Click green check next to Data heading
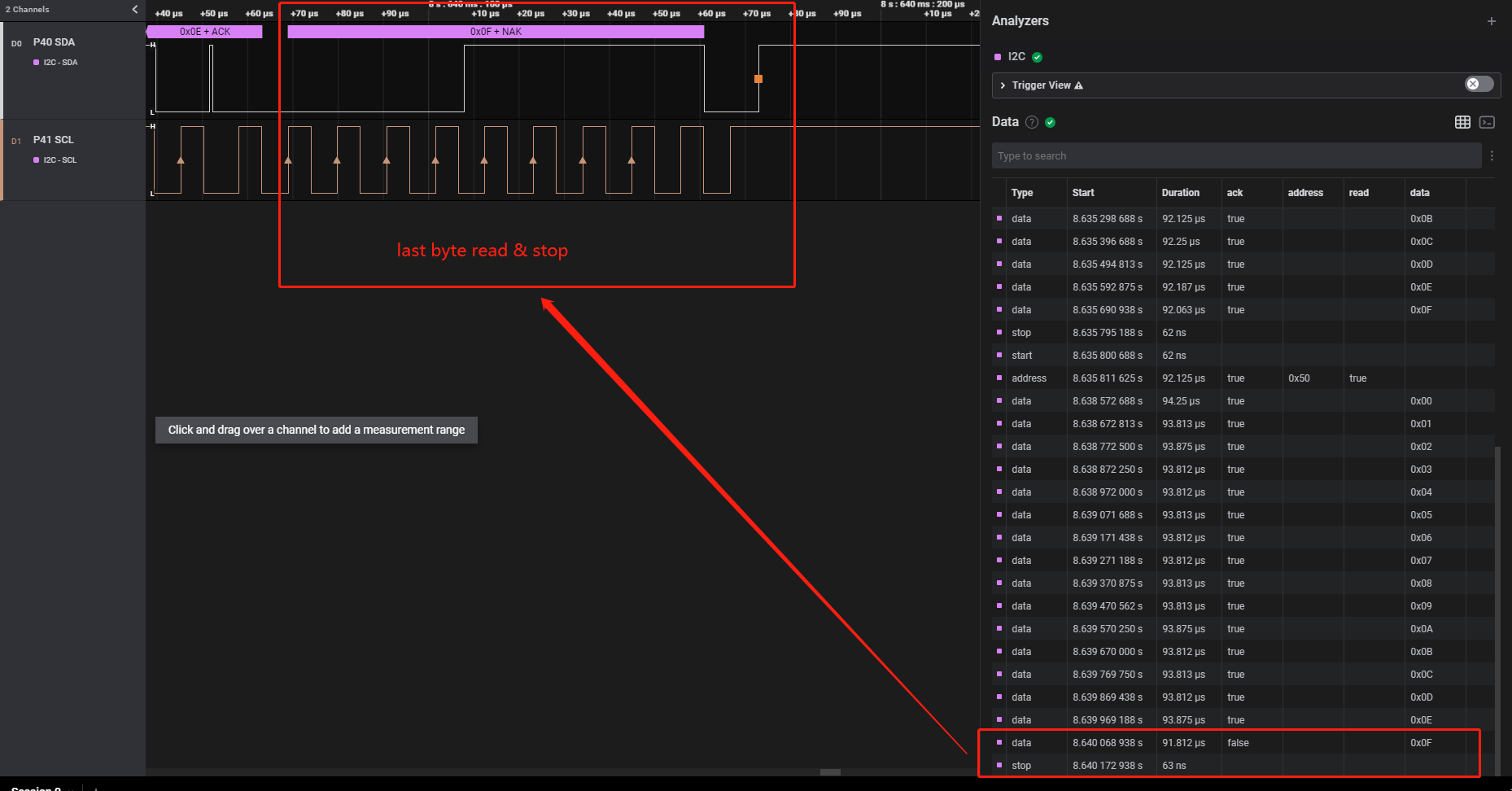Screen dimensions: 1512x791 point(1050,122)
